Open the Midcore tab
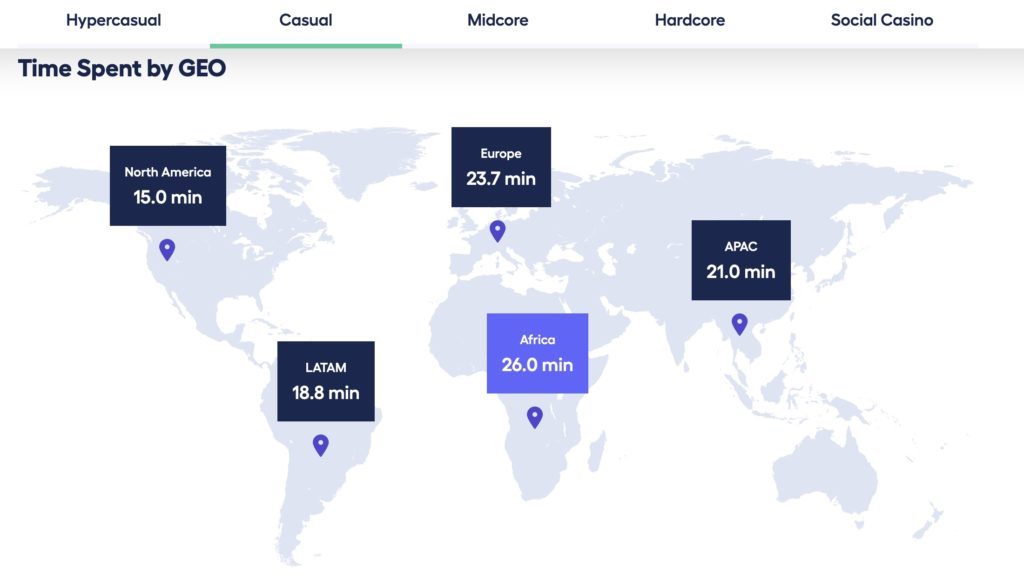 pos(497,20)
